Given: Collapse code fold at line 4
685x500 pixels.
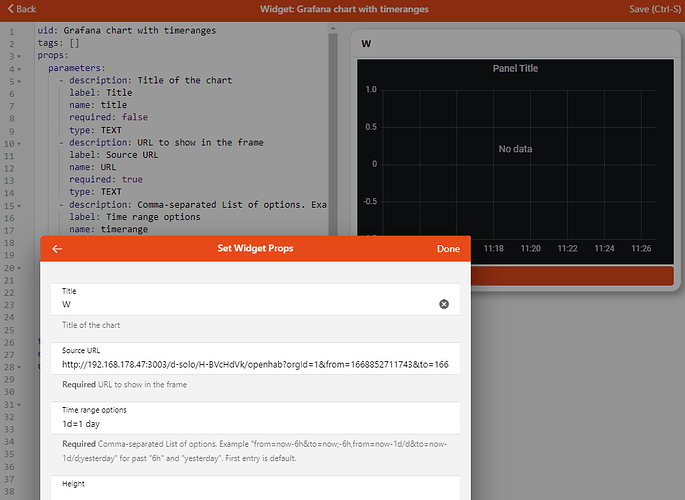Looking at the screenshot, I should click(x=19, y=69).
